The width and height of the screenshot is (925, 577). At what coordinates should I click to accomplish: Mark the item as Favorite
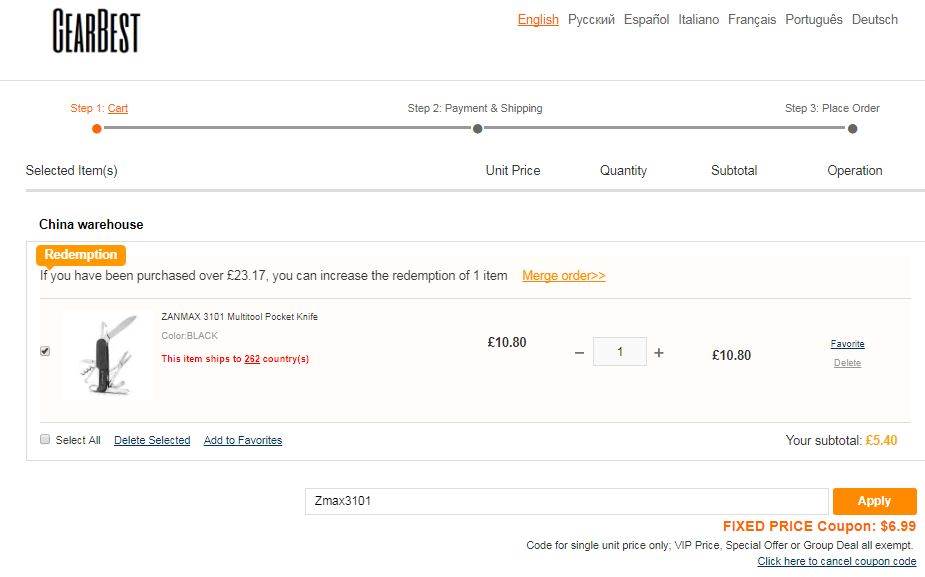click(847, 344)
